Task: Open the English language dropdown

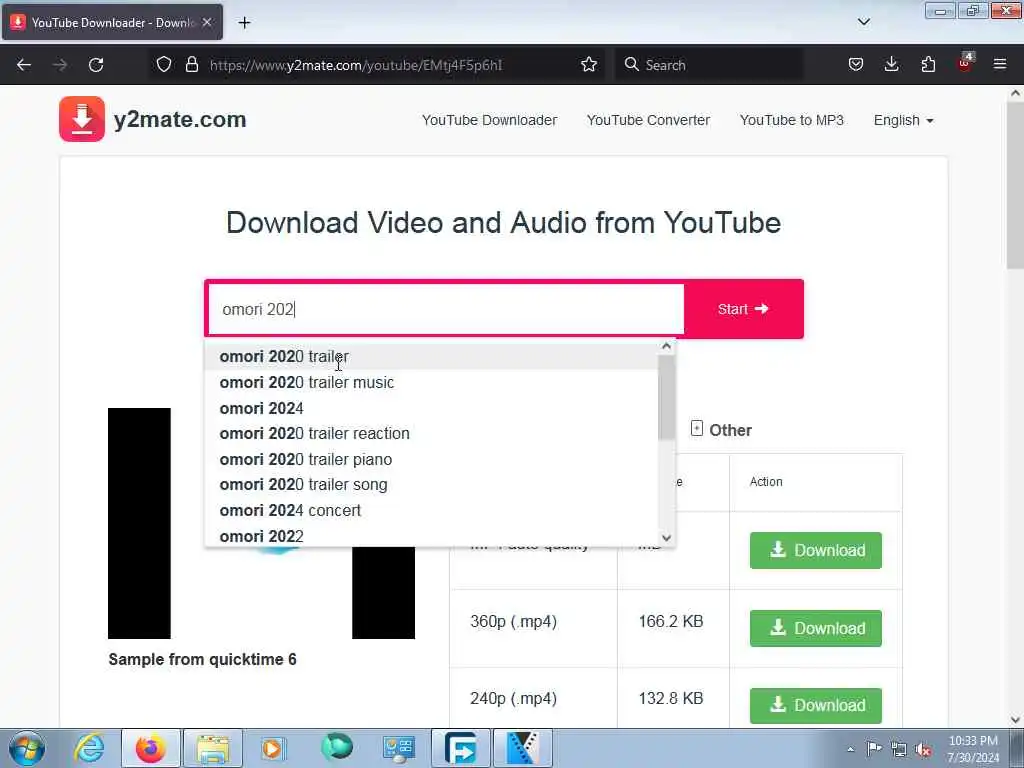Action: 904,120
